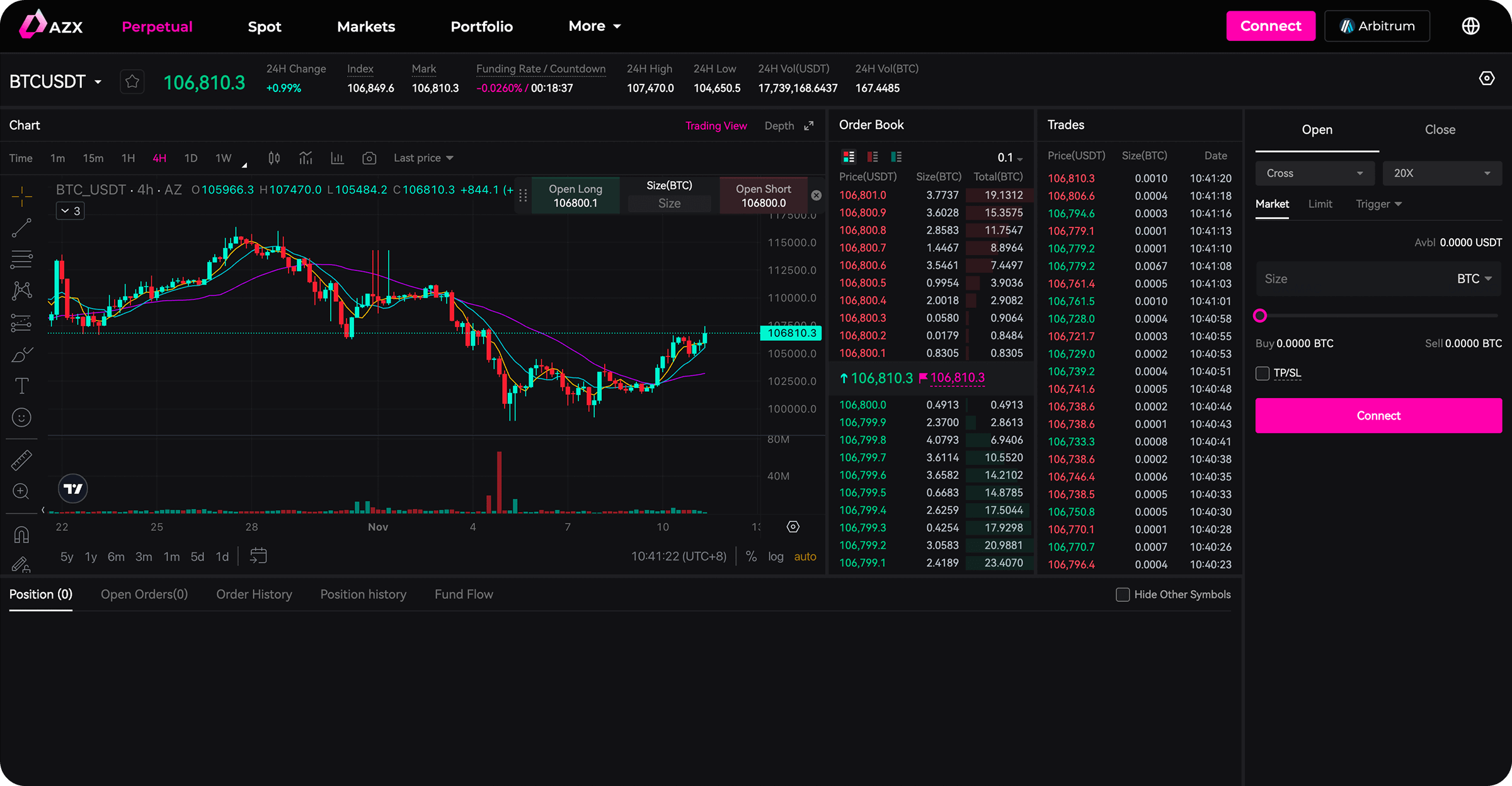Open the chart indicators icon
Screen dimensions: 1512x786
(306, 158)
